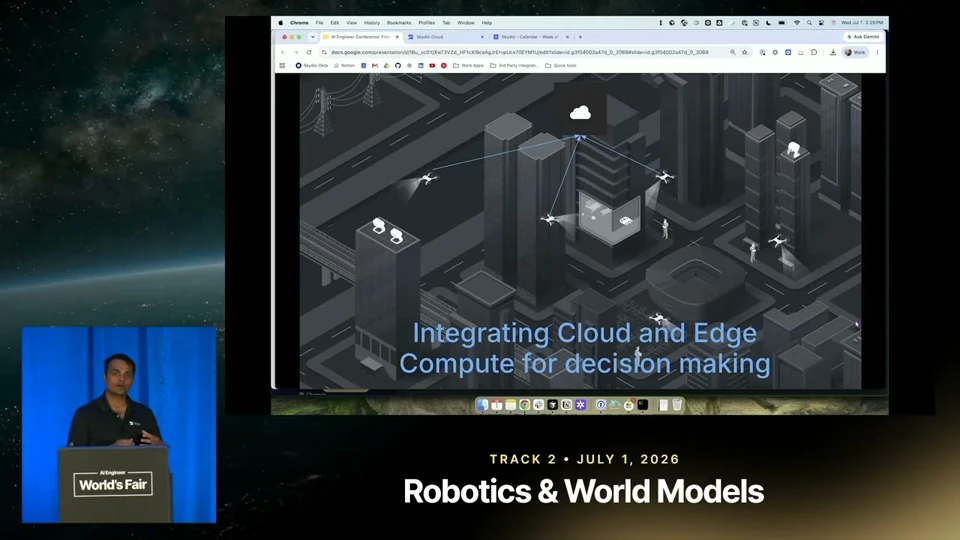The width and height of the screenshot is (960, 540).
Task: Open the Notion bookmark
Action: click(344, 66)
